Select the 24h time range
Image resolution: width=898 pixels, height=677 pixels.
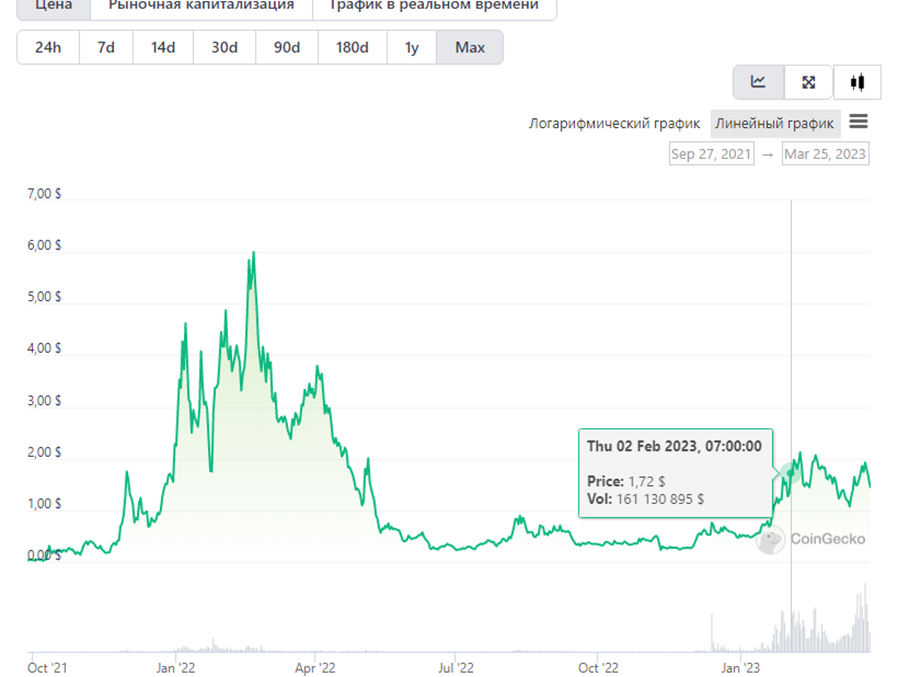[x=48, y=48]
